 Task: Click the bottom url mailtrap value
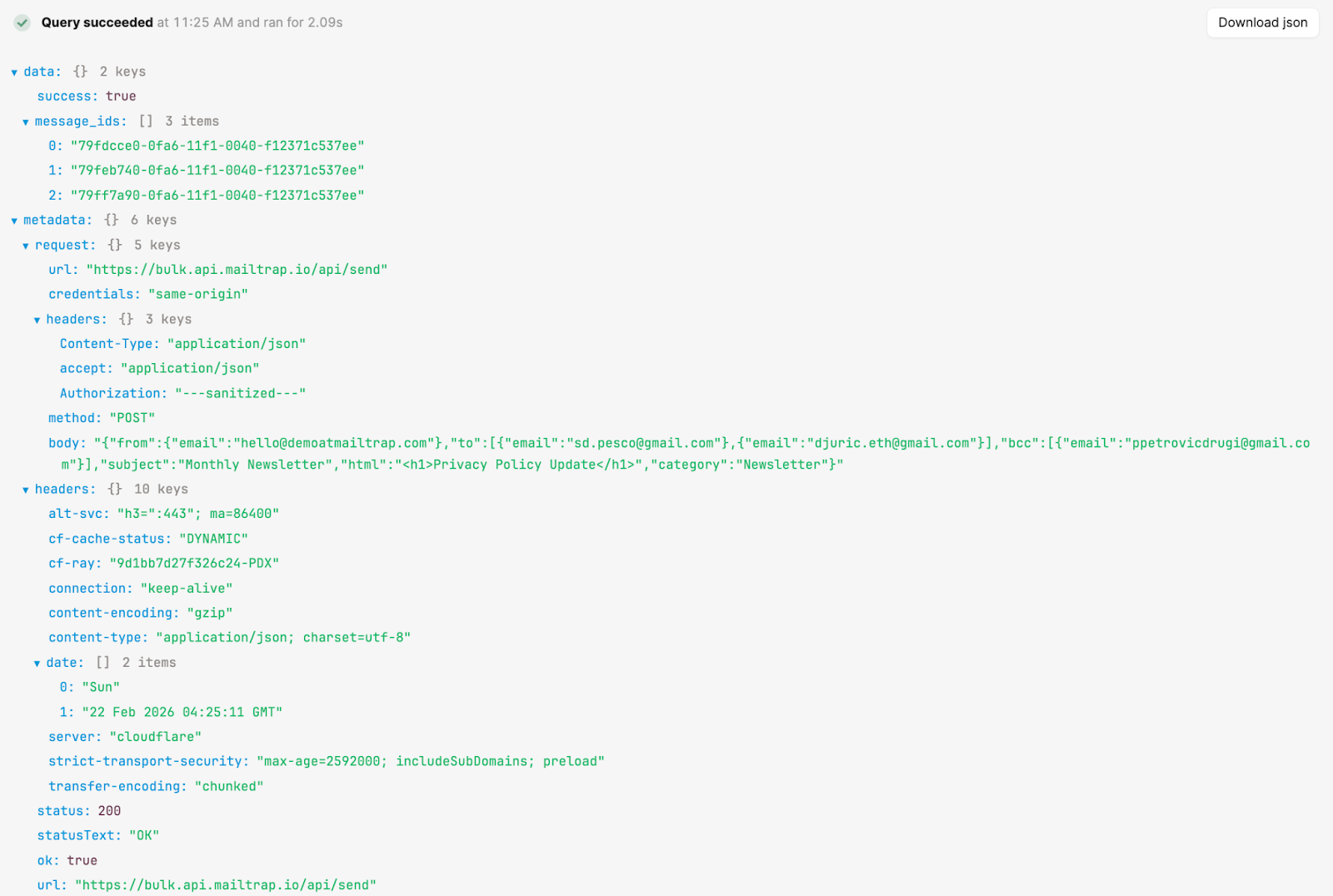225,885
